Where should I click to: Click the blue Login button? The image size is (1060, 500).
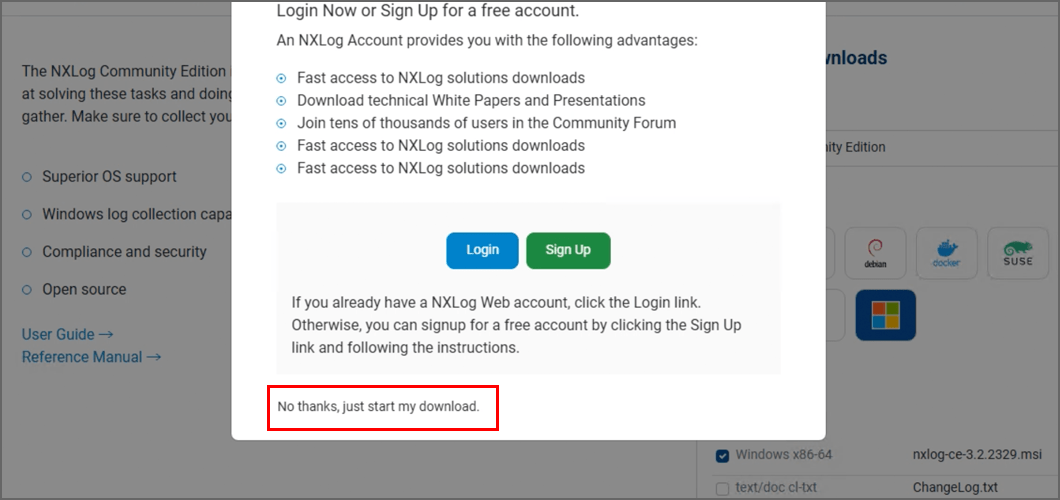482,250
